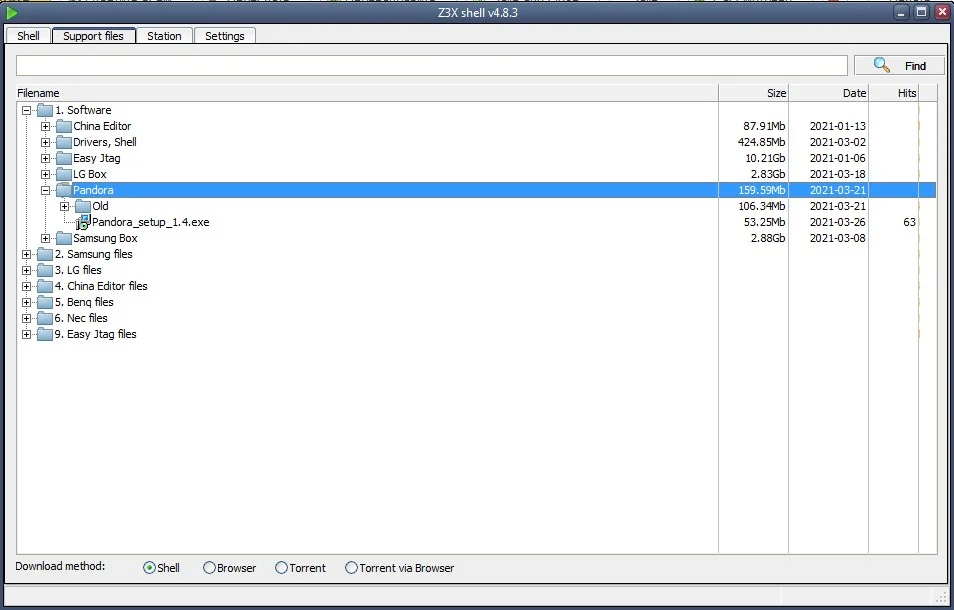Screen dimensions: 954x610
Task: Open the Station tab
Action: (164, 36)
